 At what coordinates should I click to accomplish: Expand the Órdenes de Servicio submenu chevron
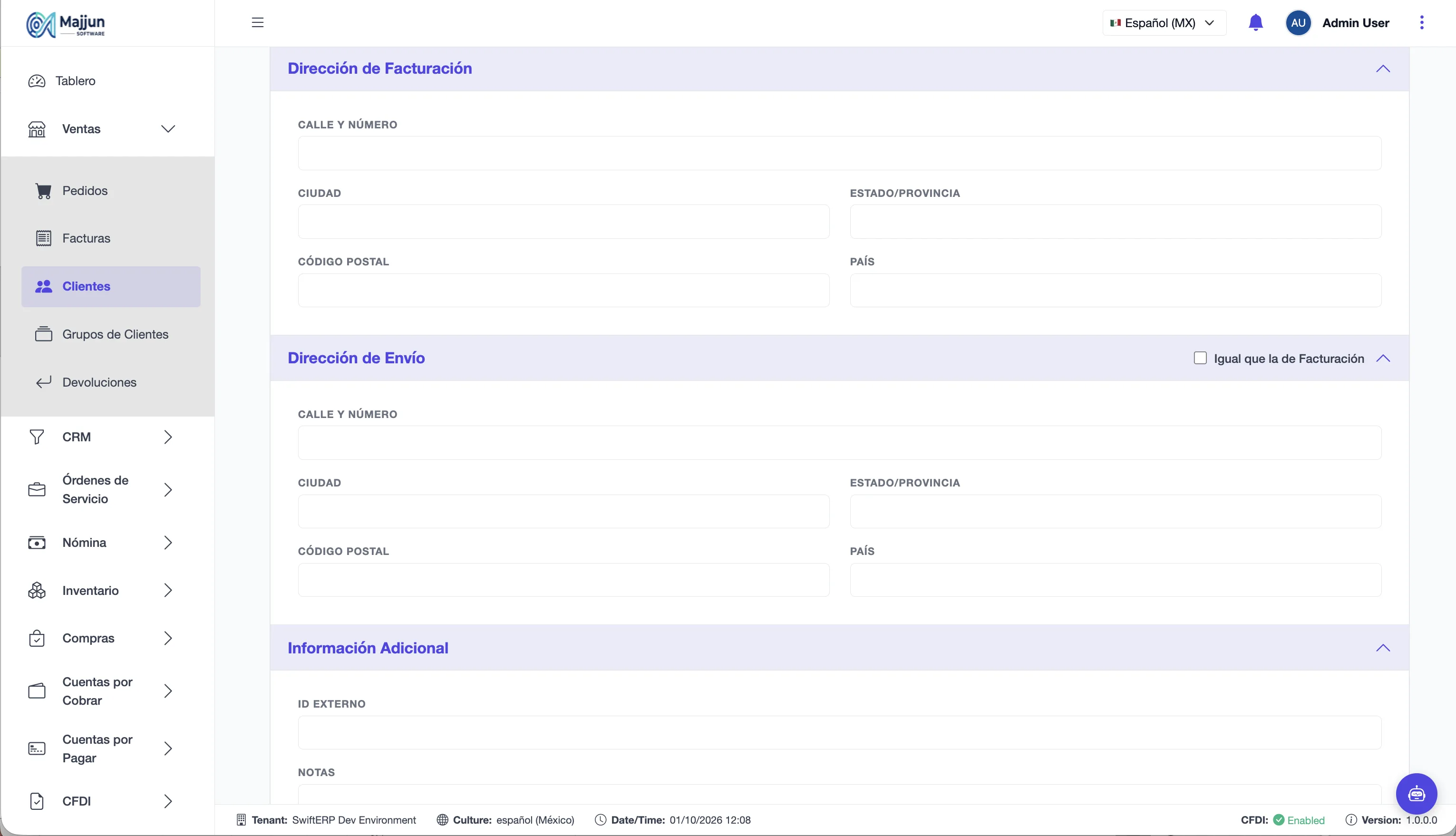point(168,490)
